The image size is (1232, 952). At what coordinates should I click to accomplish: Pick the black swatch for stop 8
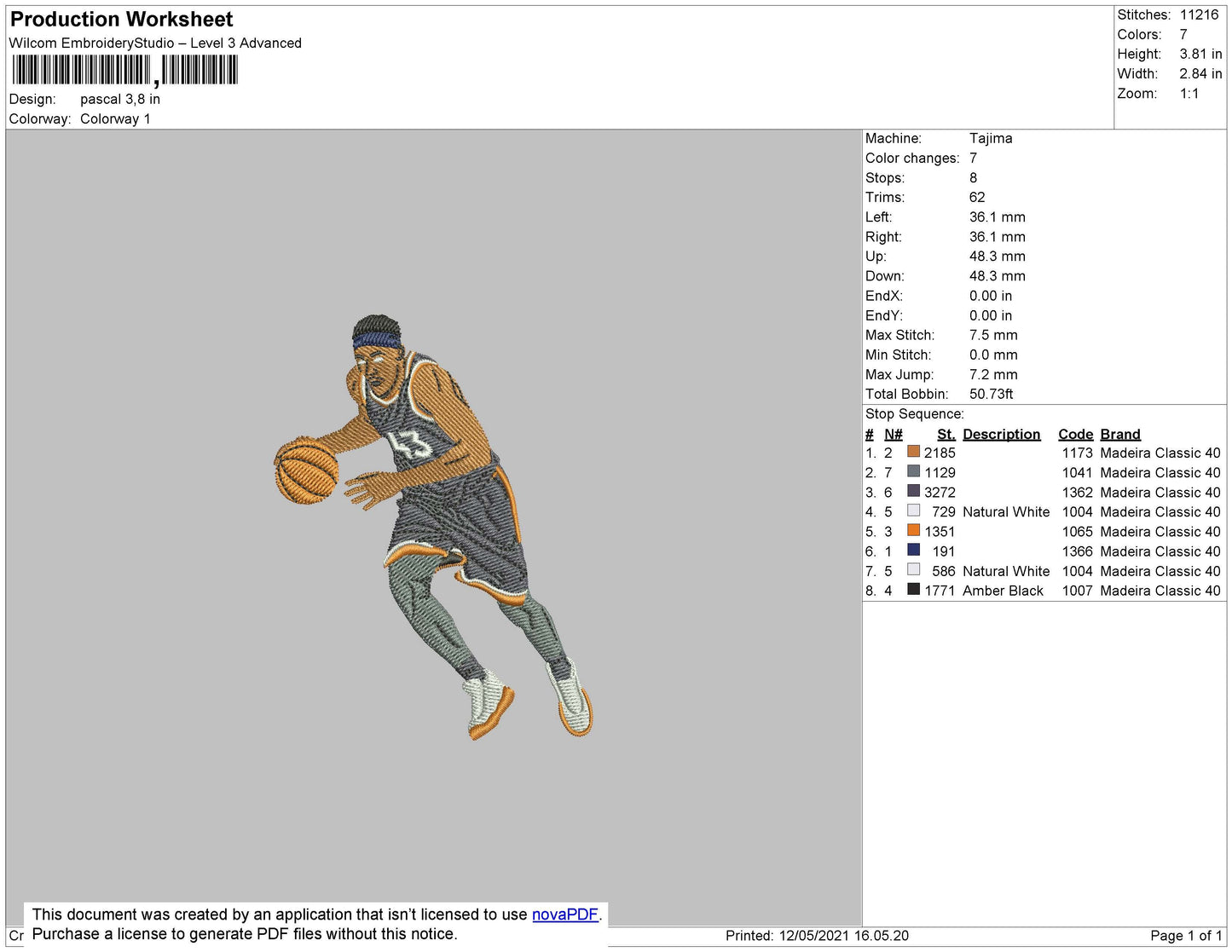pos(913,589)
